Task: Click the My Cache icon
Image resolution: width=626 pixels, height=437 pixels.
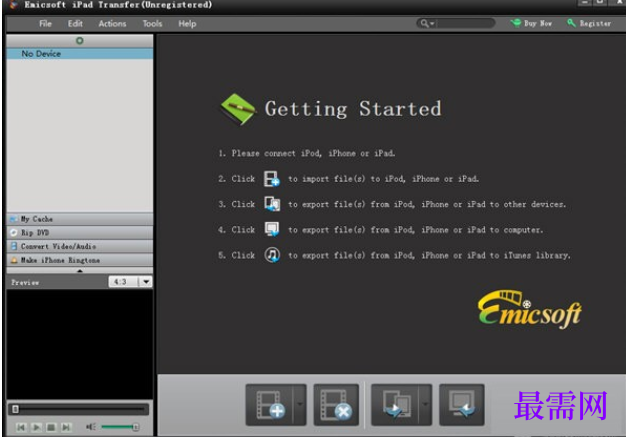Action: 14,219
